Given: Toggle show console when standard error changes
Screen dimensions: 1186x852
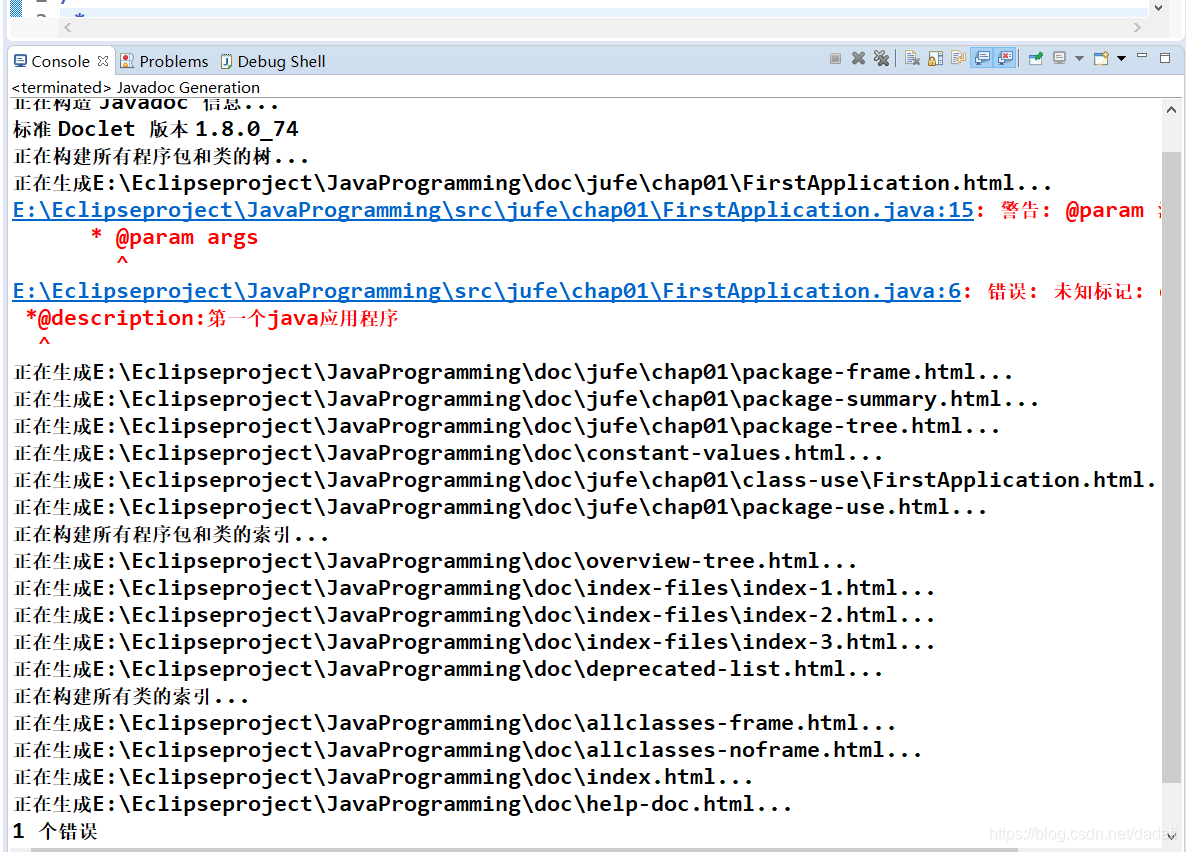Looking at the screenshot, I should [x=1005, y=58].
